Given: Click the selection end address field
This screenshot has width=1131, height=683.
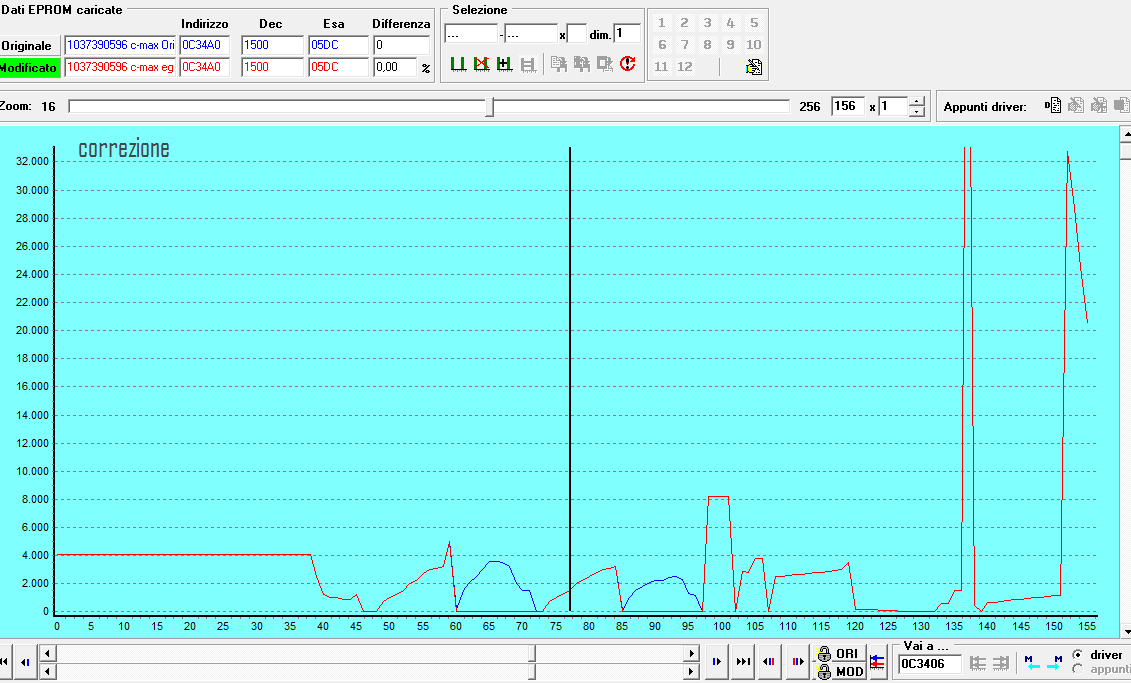Looking at the screenshot, I should 531,33.
